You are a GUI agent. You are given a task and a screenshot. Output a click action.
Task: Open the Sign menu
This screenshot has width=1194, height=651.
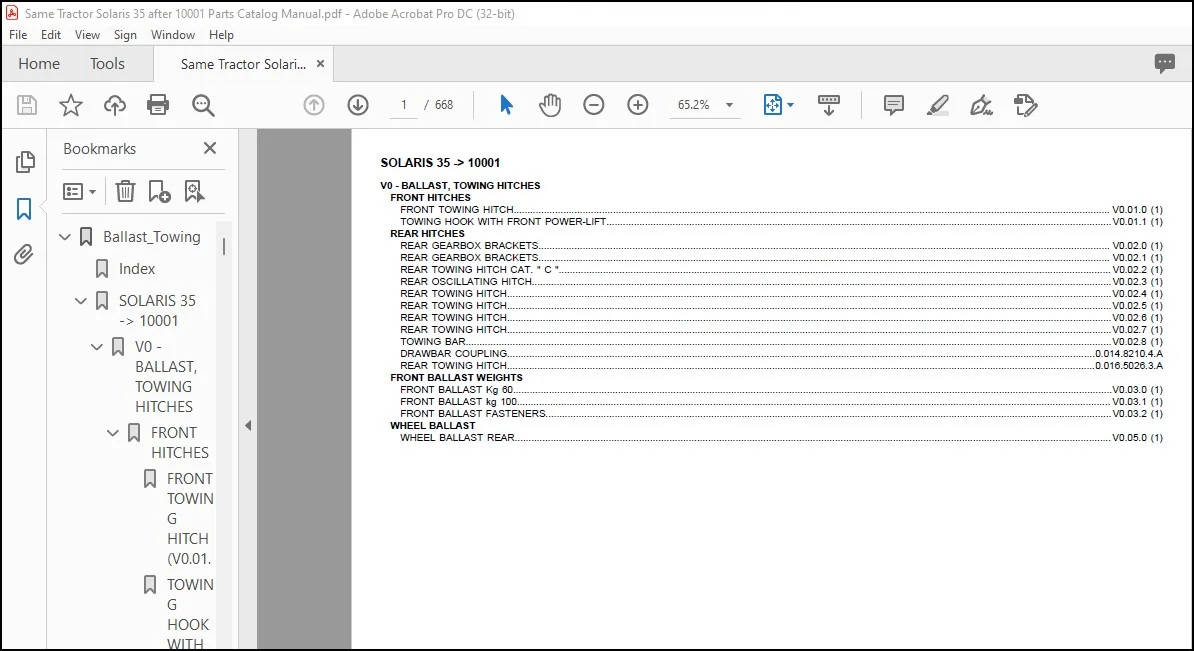(x=126, y=35)
